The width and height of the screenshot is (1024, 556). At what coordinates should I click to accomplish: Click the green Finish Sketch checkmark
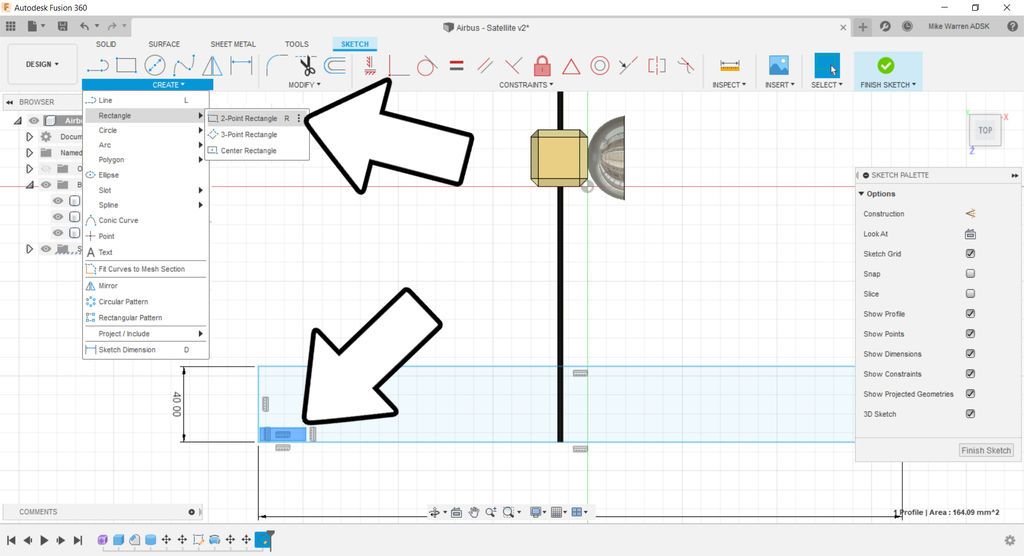tap(886, 65)
